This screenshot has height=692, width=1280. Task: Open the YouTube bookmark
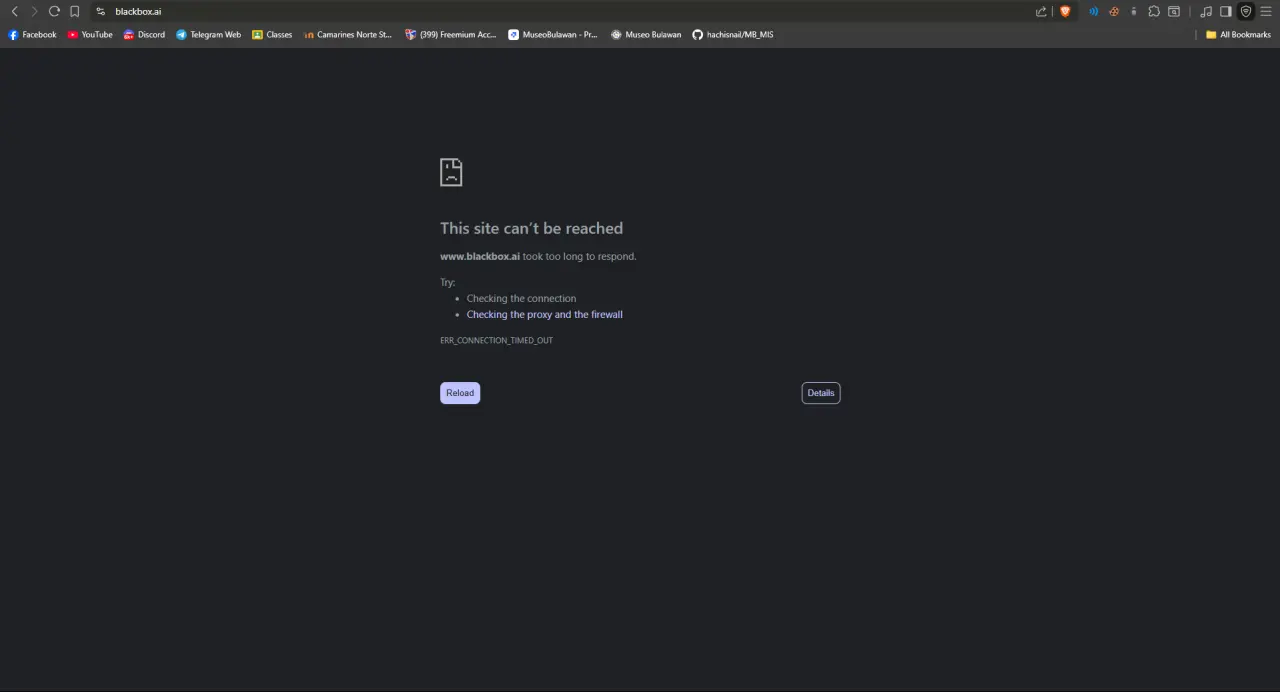[90, 34]
